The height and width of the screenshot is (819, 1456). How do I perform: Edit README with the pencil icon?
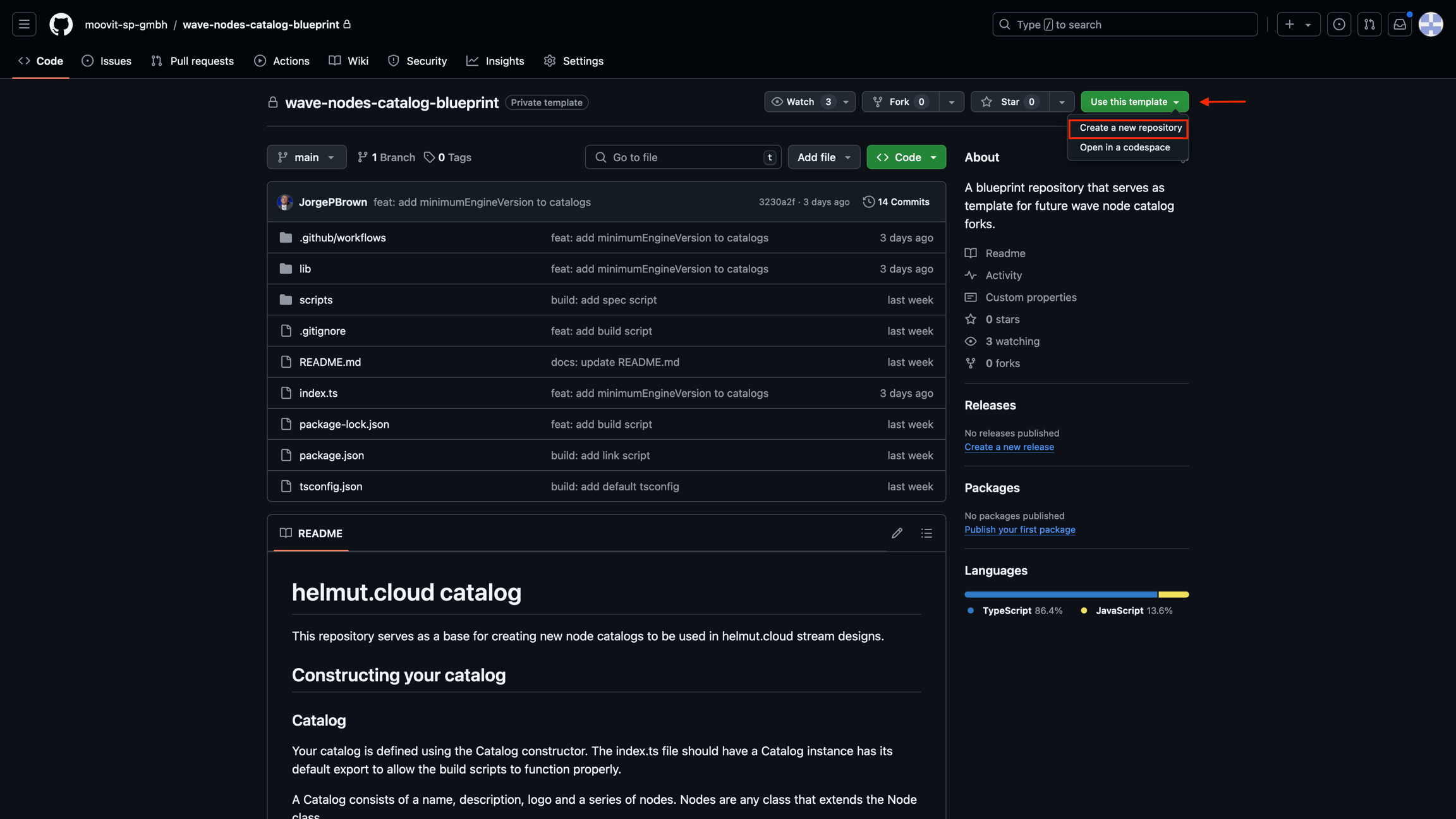tap(897, 533)
